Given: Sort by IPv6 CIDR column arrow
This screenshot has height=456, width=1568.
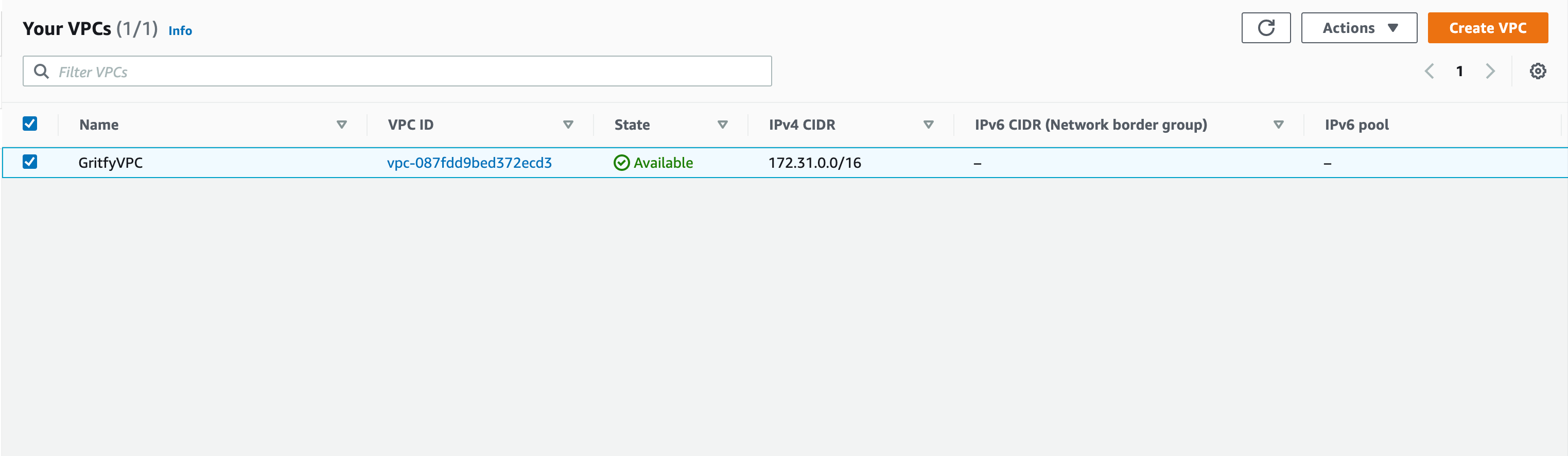Looking at the screenshot, I should tap(1278, 125).
